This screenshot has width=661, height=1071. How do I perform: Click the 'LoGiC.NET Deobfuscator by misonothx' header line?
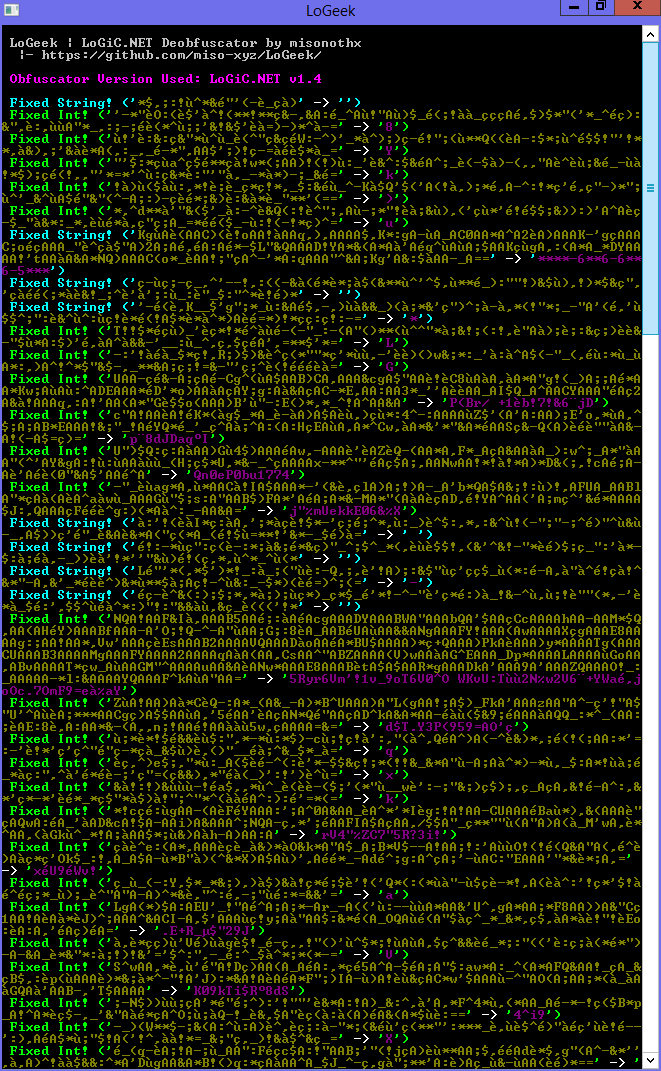tap(221, 43)
